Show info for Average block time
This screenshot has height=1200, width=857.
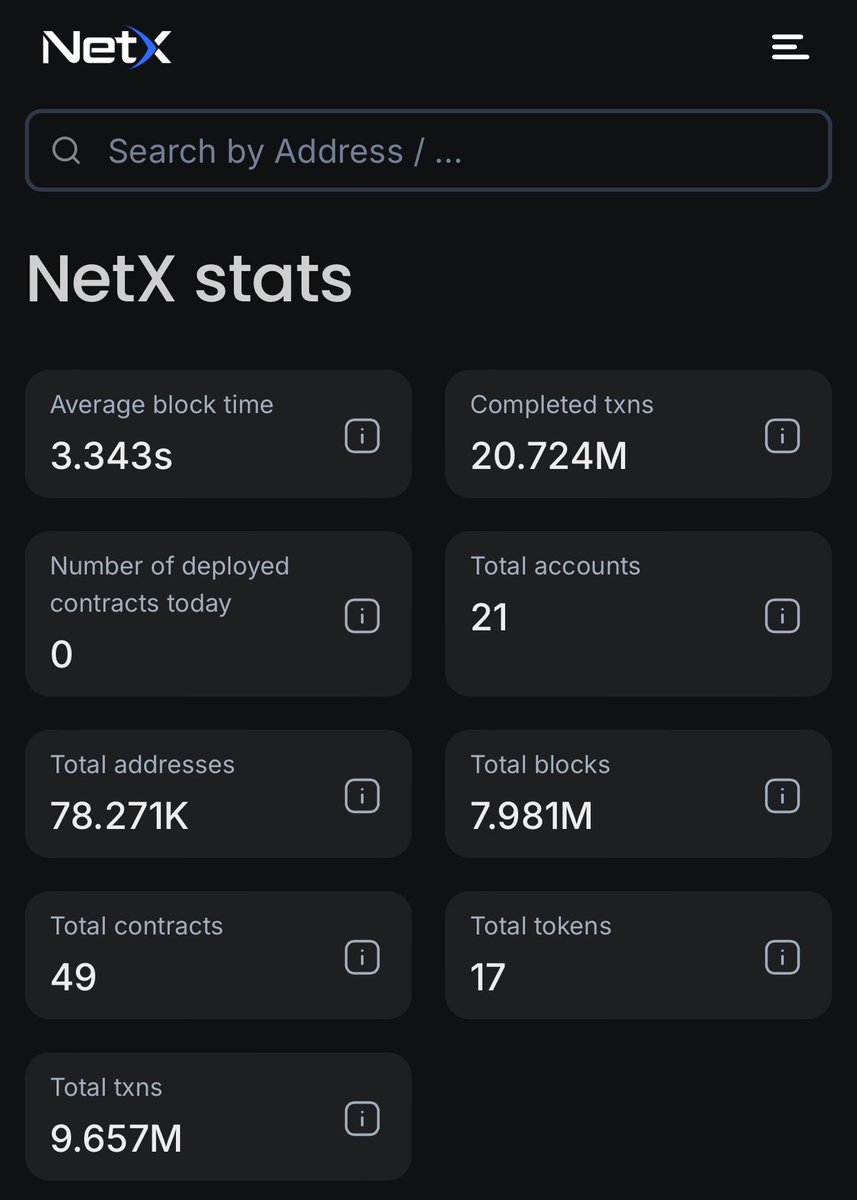point(362,435)
